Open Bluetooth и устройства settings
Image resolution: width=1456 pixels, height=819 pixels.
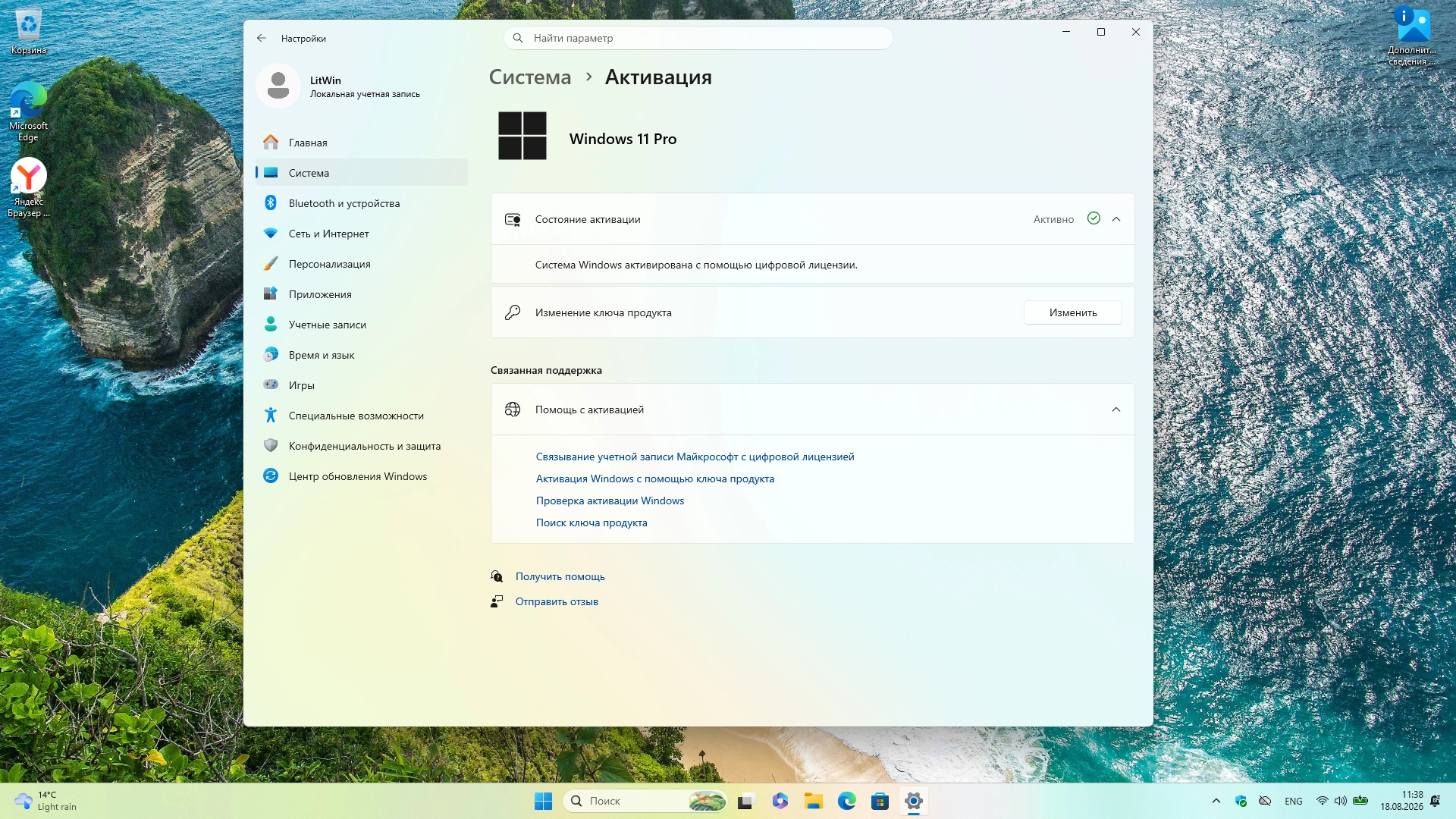pos(362,203)
